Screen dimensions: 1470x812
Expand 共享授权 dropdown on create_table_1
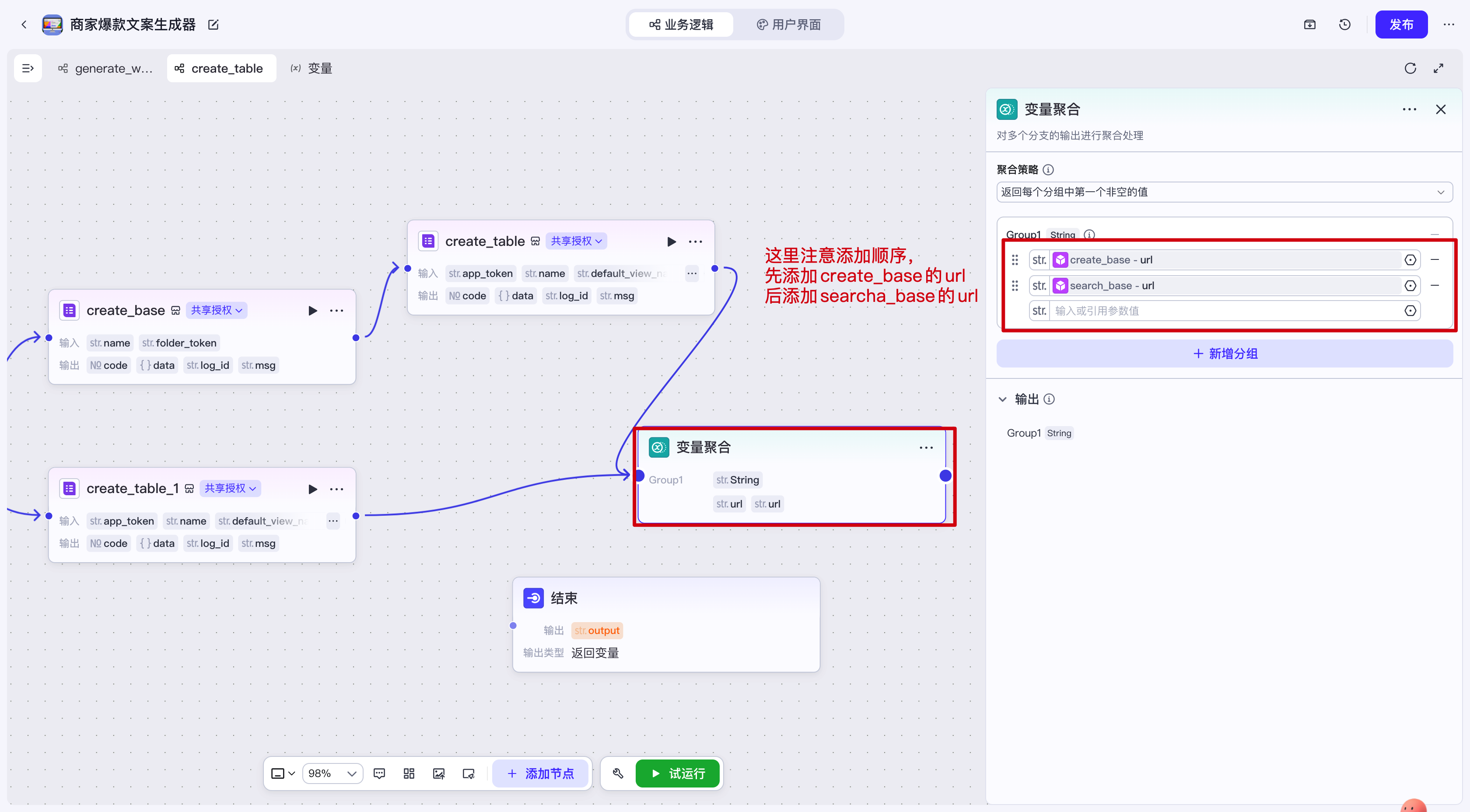point(230,488)
